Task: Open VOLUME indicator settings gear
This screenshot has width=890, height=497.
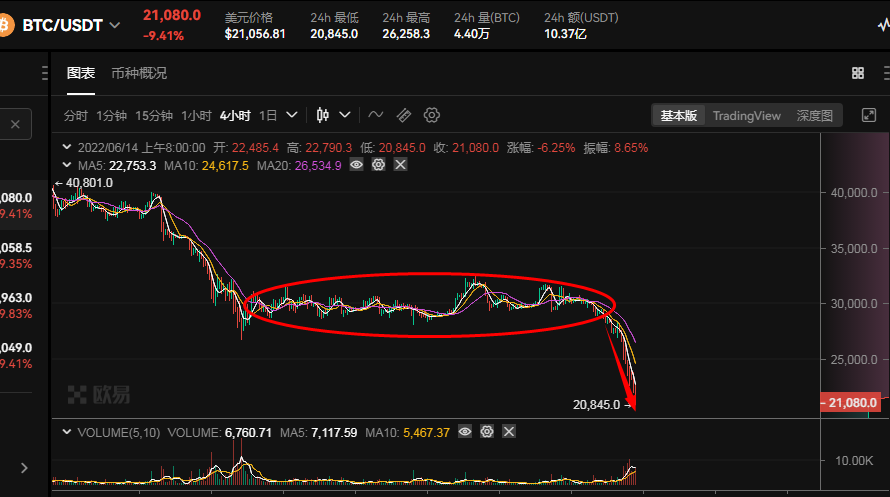Action: [x=487, y=432]
